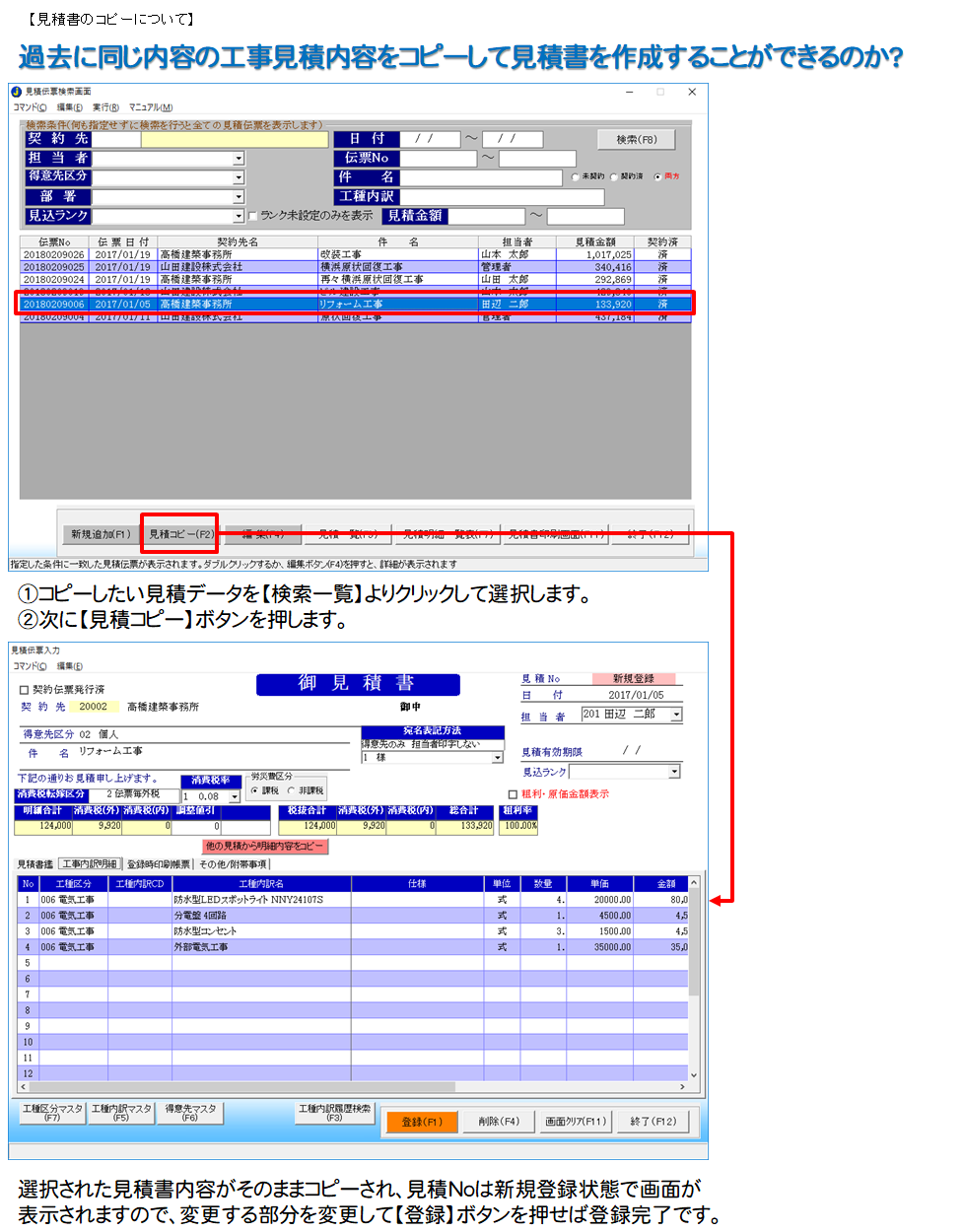Enable 粗利・原価金額表示 checkbox
This screenshot has height=1232, width=963.
[x=513, y=794]
